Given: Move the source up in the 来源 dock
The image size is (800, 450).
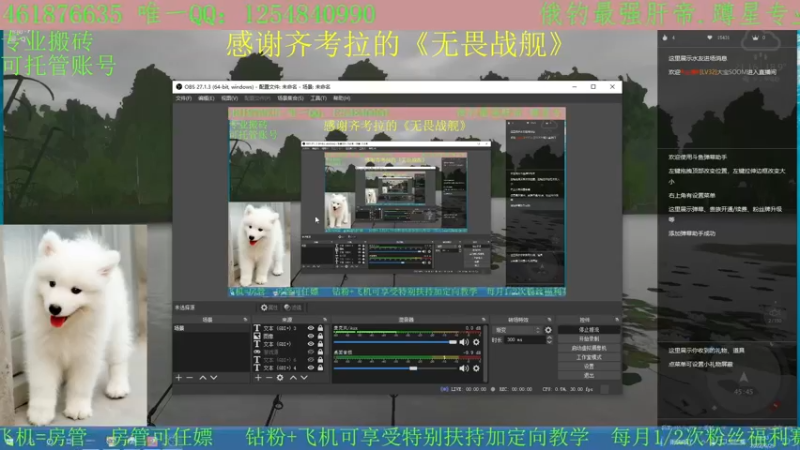Looking at the screenshot, I should (293, 378).
